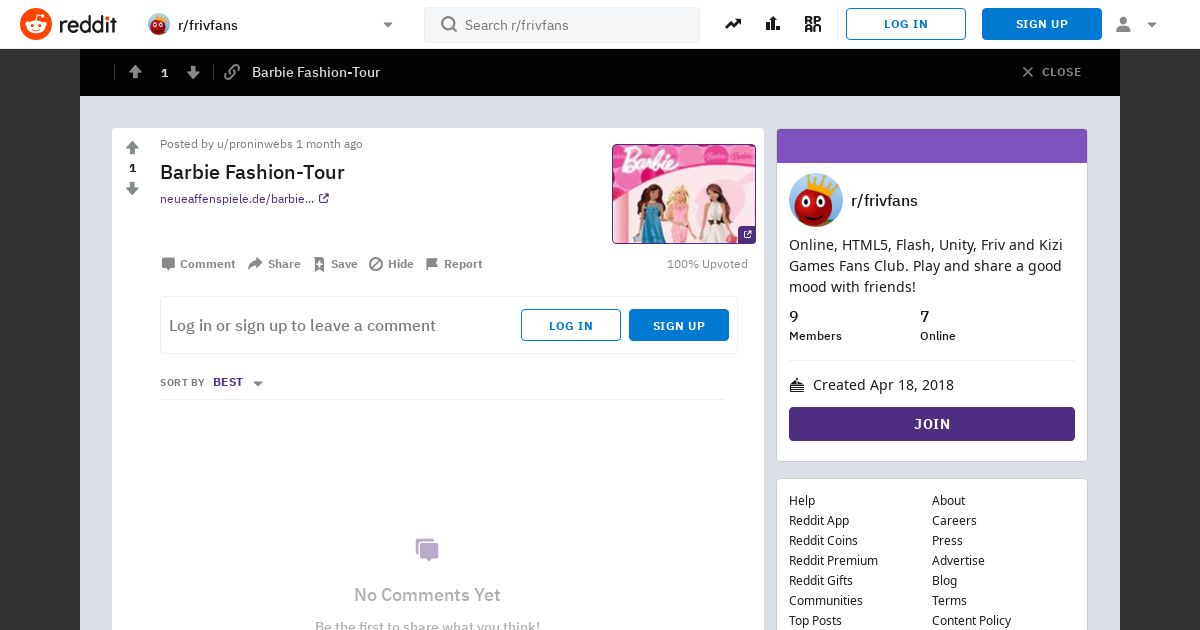Open the All bar chart icon
The height and width of the screenshot is (630, 1200).
coord(773,24)
